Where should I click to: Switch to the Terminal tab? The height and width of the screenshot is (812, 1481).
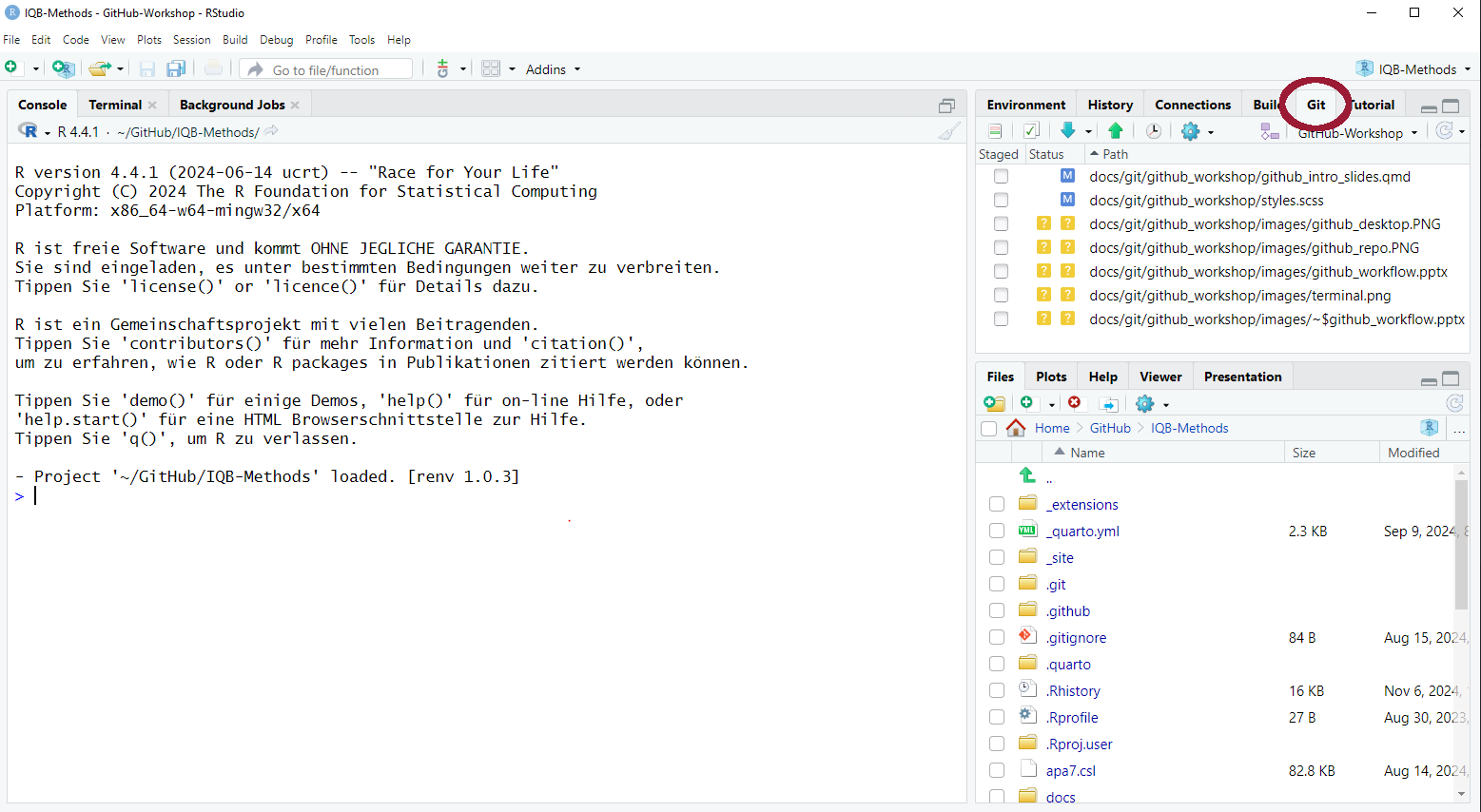[115, 105]
